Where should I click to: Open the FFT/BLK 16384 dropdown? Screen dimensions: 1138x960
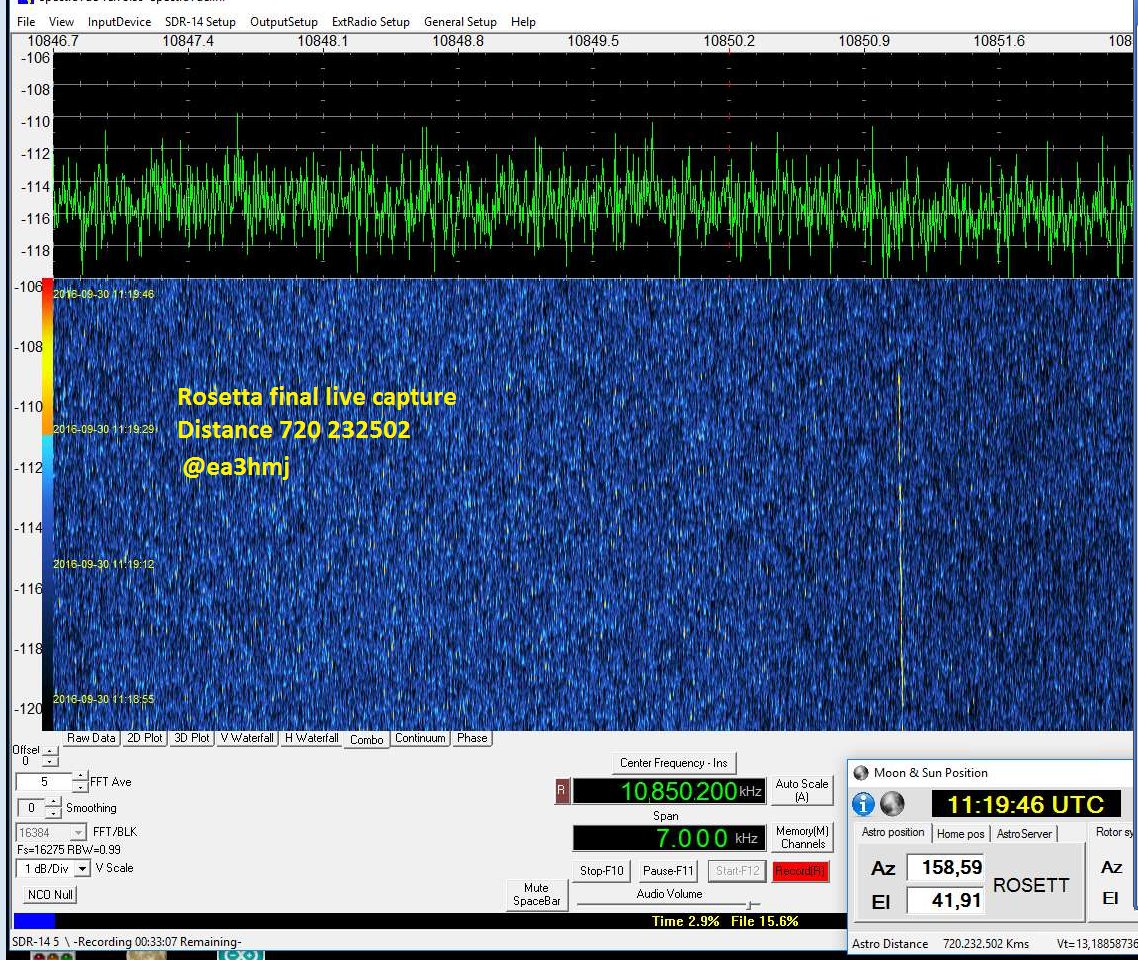(79, 832)
